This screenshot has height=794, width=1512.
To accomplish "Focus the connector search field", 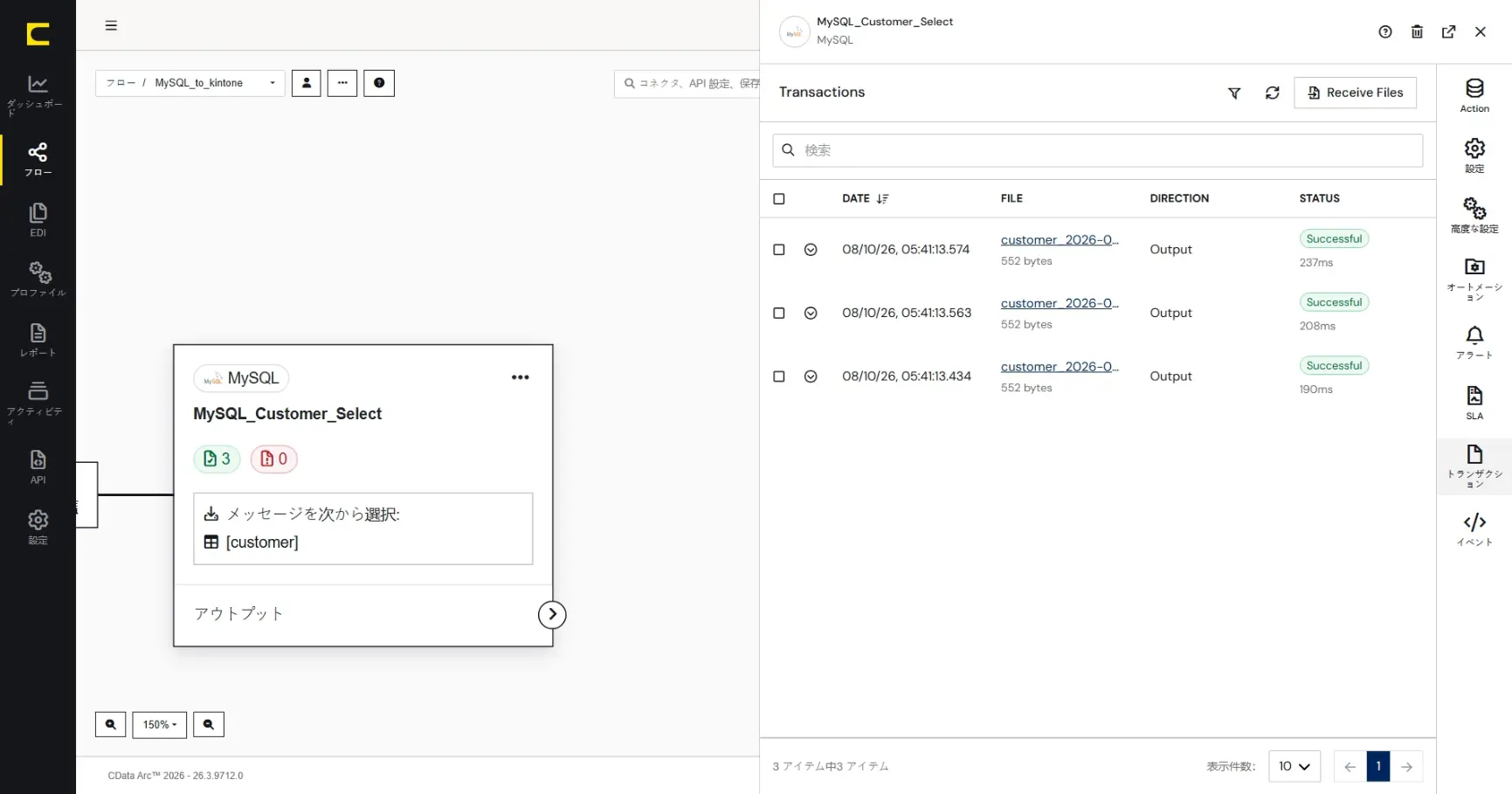I will coord(687,83).
